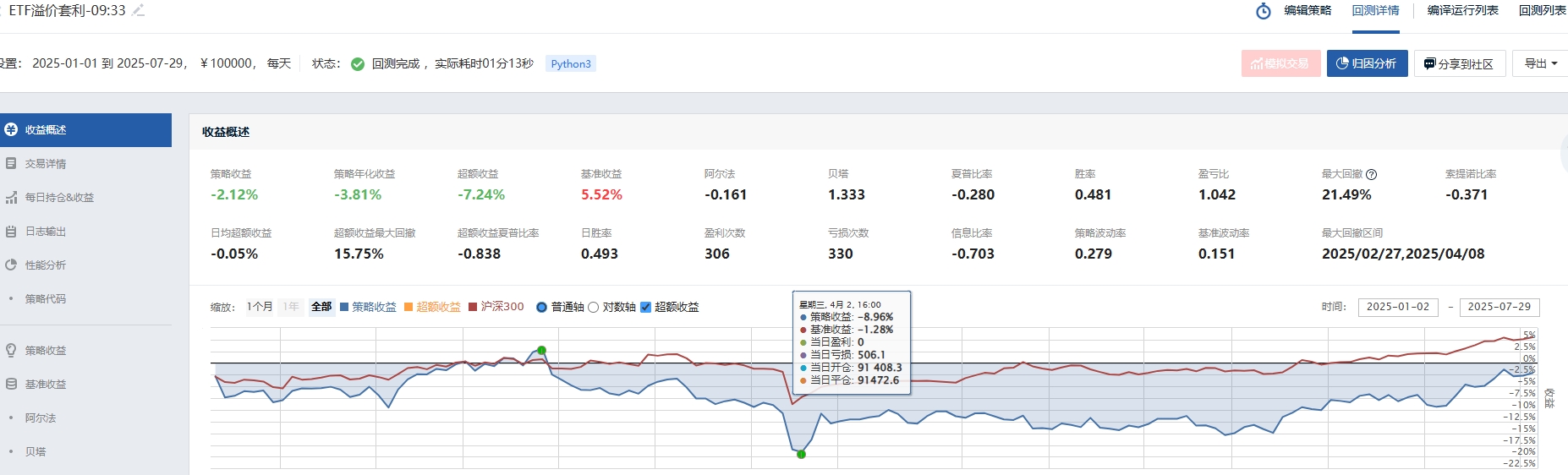Click the stopwatch icon beside 编辑策略
This screenshot has height=475, width=1568.
click(1263, 11)
